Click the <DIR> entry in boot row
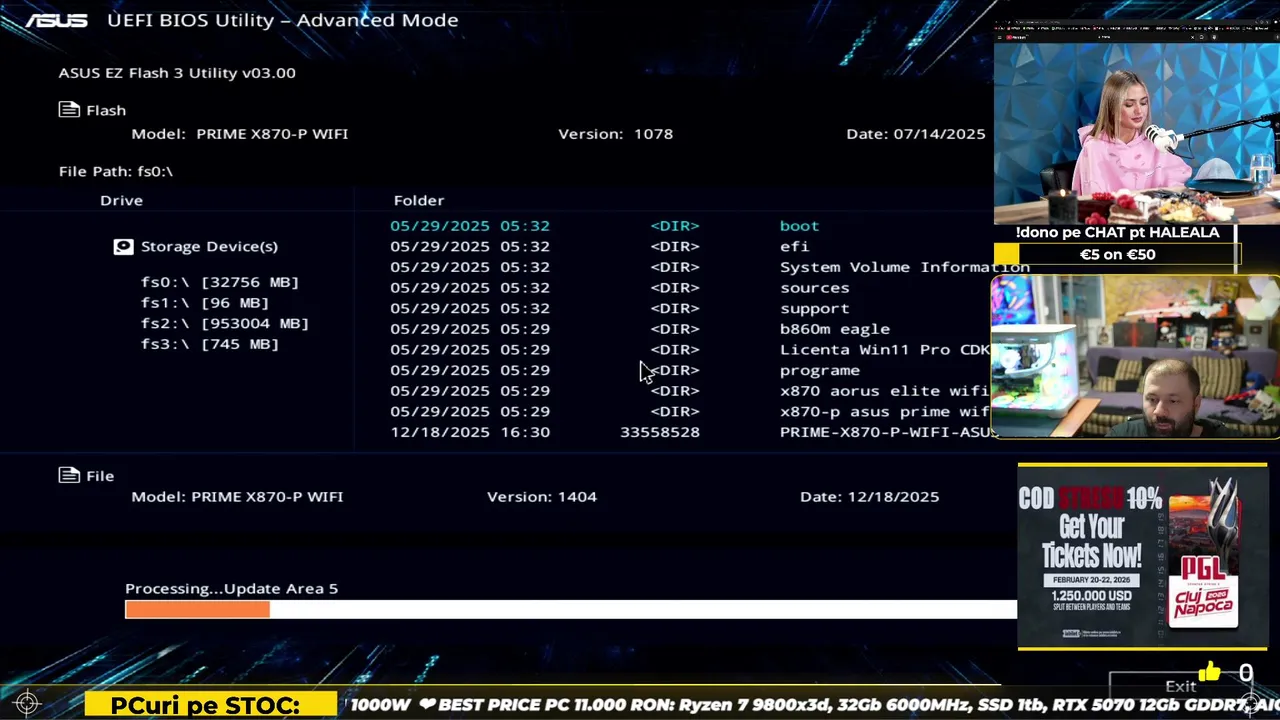Image resolution: width=1280 pixels, height=720 pixels. tap(675, 226)
